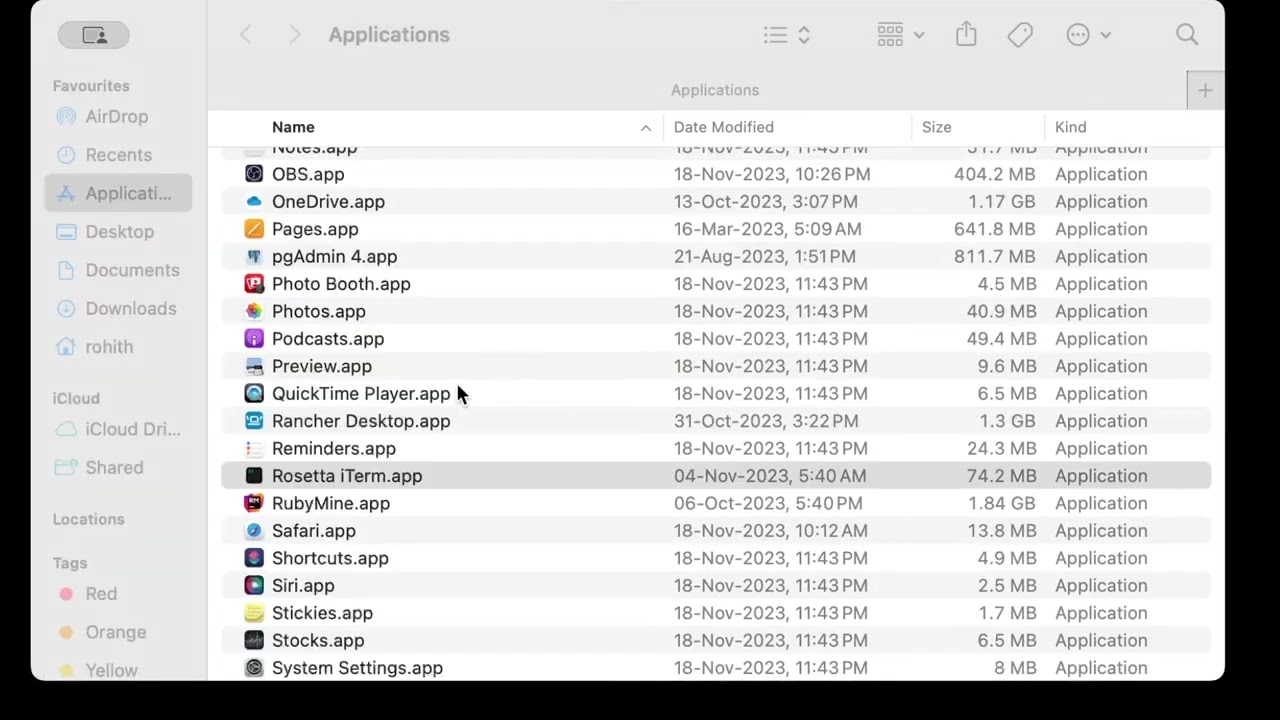The width and height of the screenshot is (1280, 720).
Task: Select the Orange tag
Action: point(118,632)
